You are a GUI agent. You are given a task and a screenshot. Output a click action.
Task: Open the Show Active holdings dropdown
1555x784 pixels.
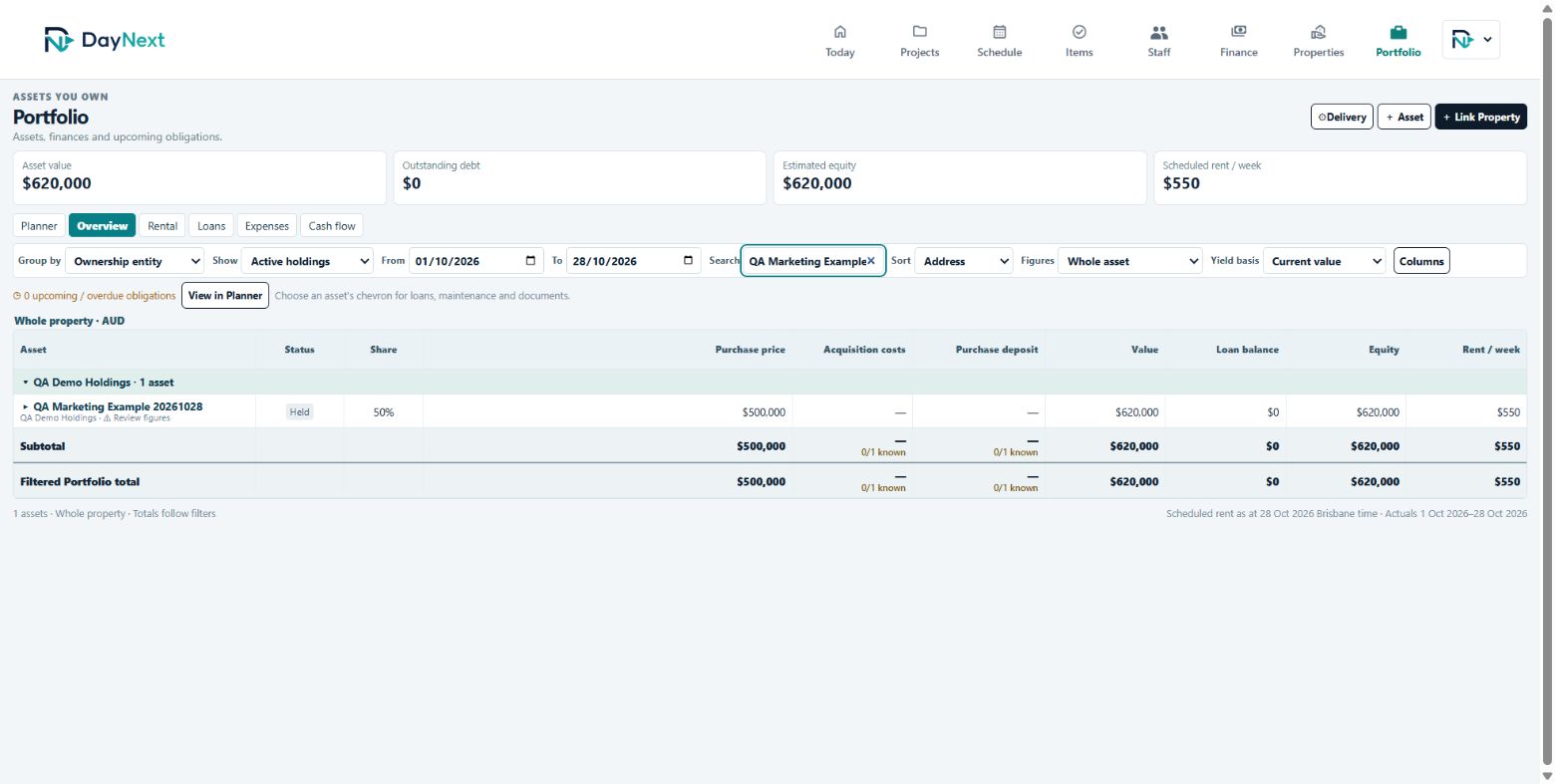coord(307,261)
